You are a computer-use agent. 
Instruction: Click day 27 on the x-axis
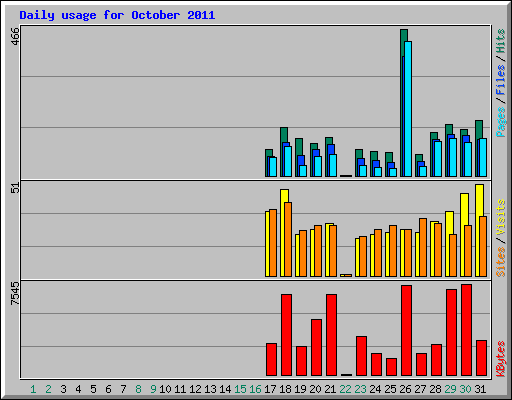coord(420,389)
